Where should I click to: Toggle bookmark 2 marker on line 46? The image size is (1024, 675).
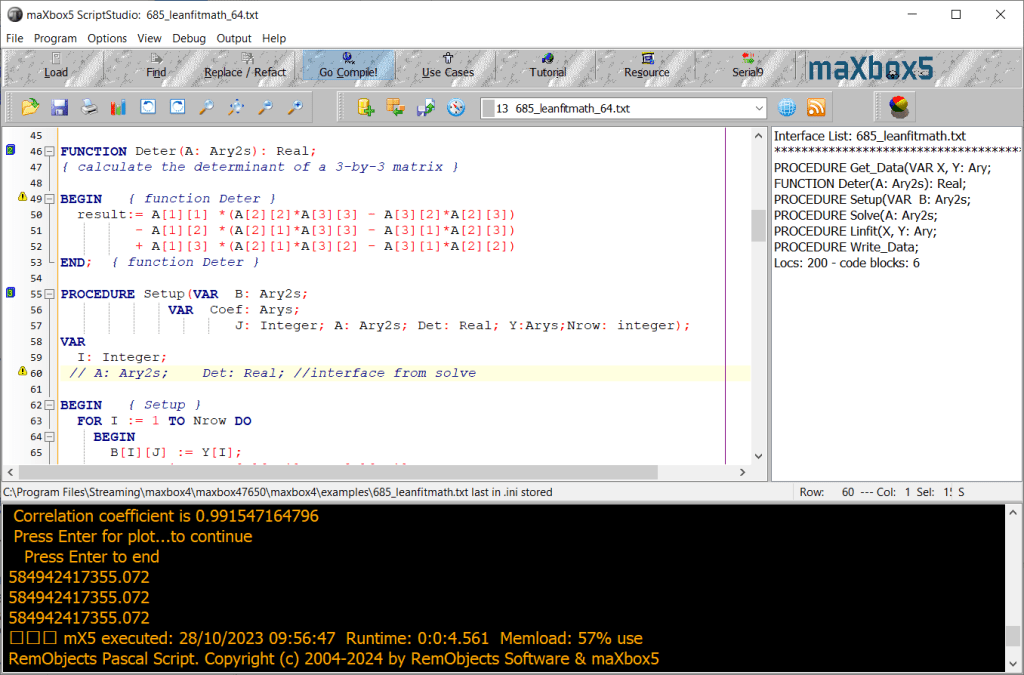point(10,150)
